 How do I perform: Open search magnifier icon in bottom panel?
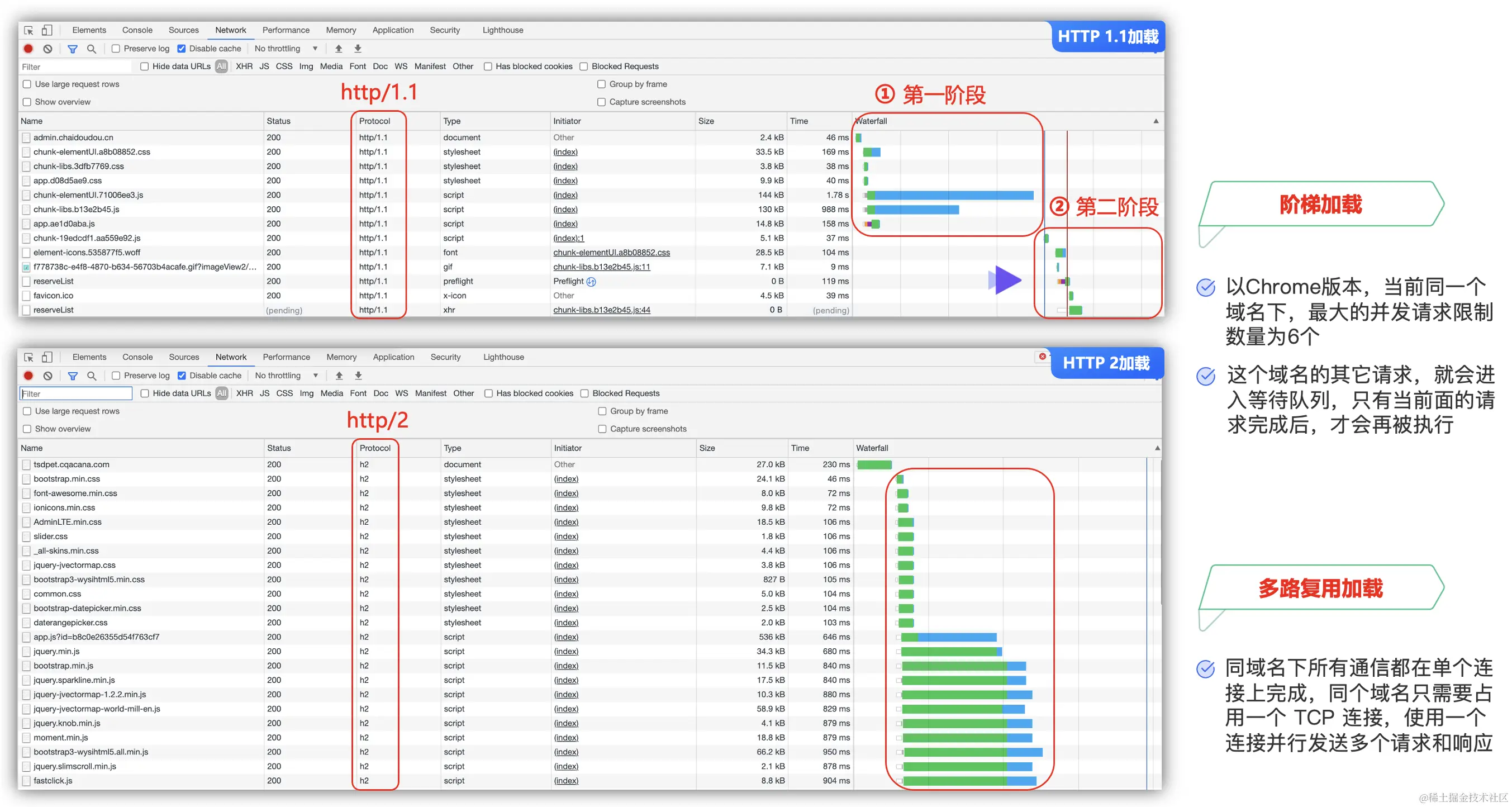(92, 376)
